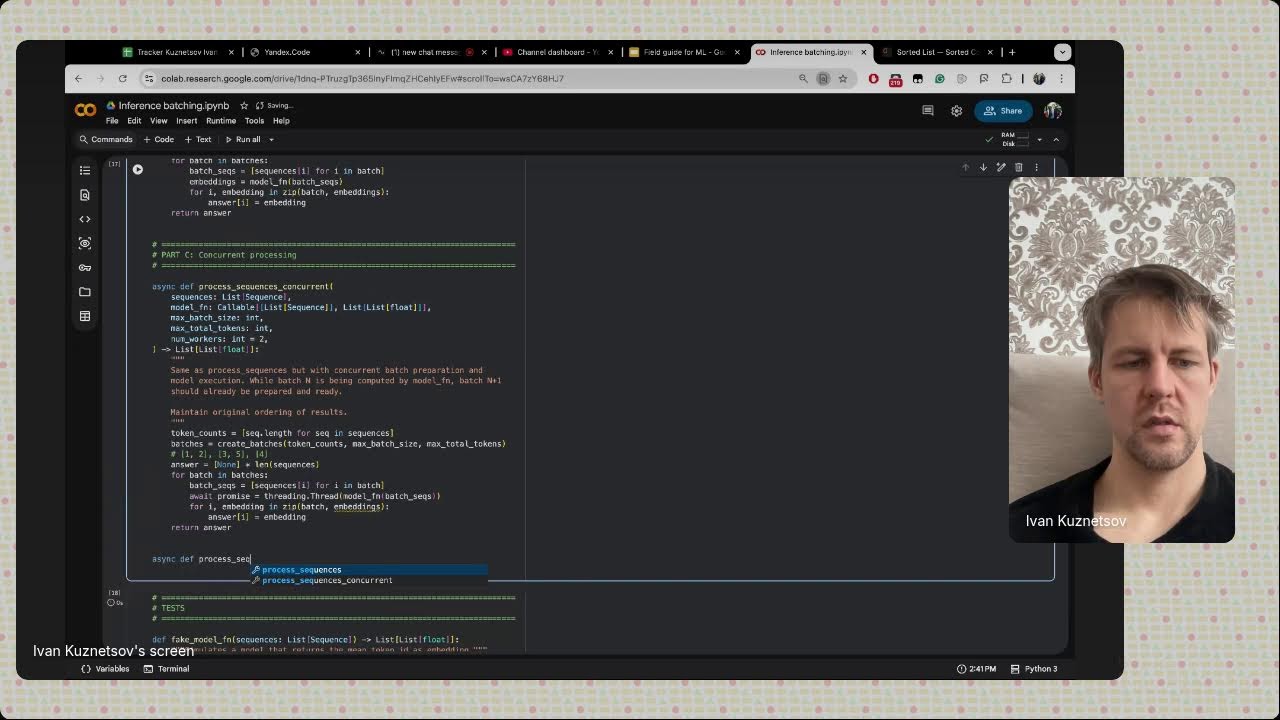Open the Code snippets sidebar panel
This screenshot has height=720, width=1280.
[x=85, y=219]
